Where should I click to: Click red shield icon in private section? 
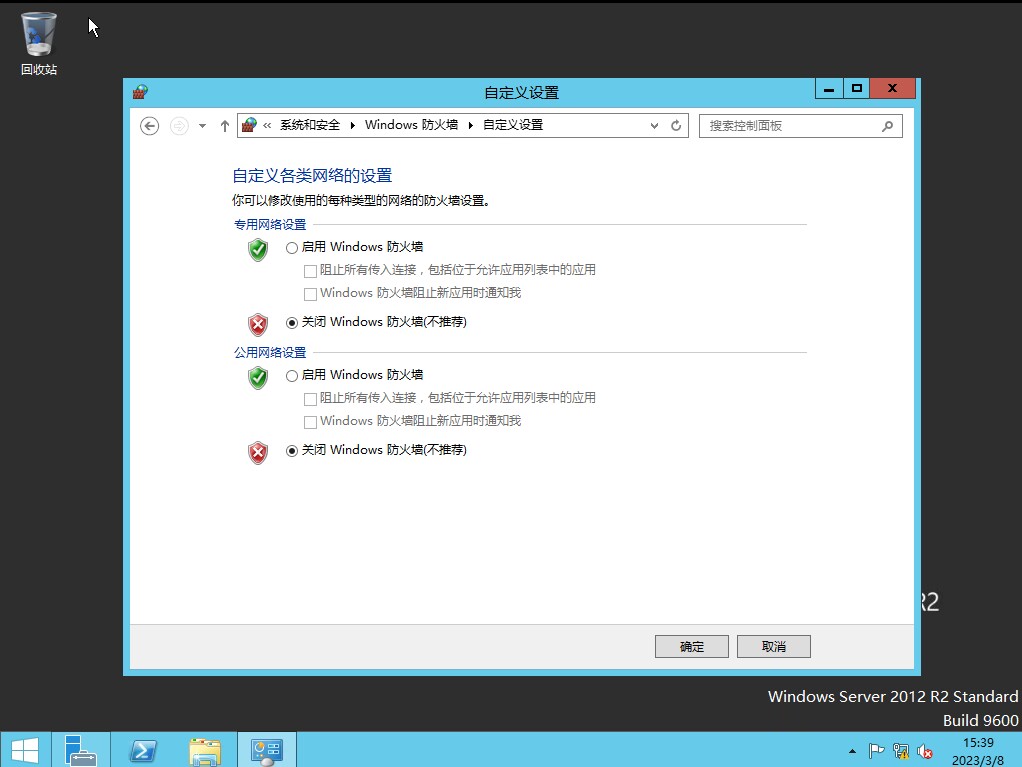[258, 324]
